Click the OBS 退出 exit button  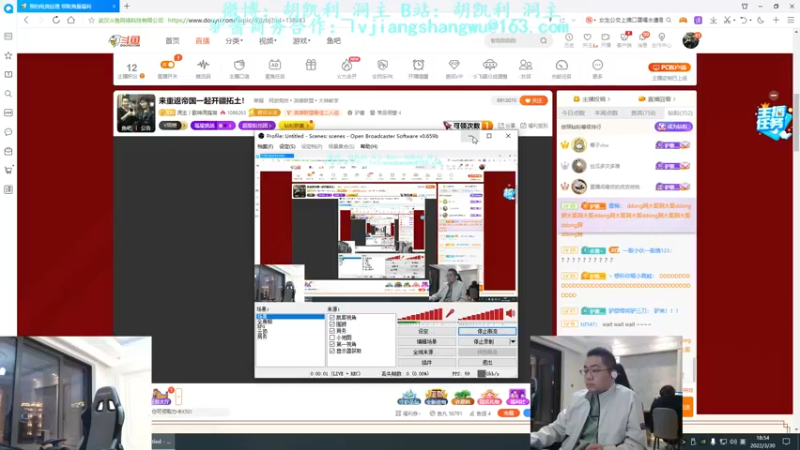point(487,362)
